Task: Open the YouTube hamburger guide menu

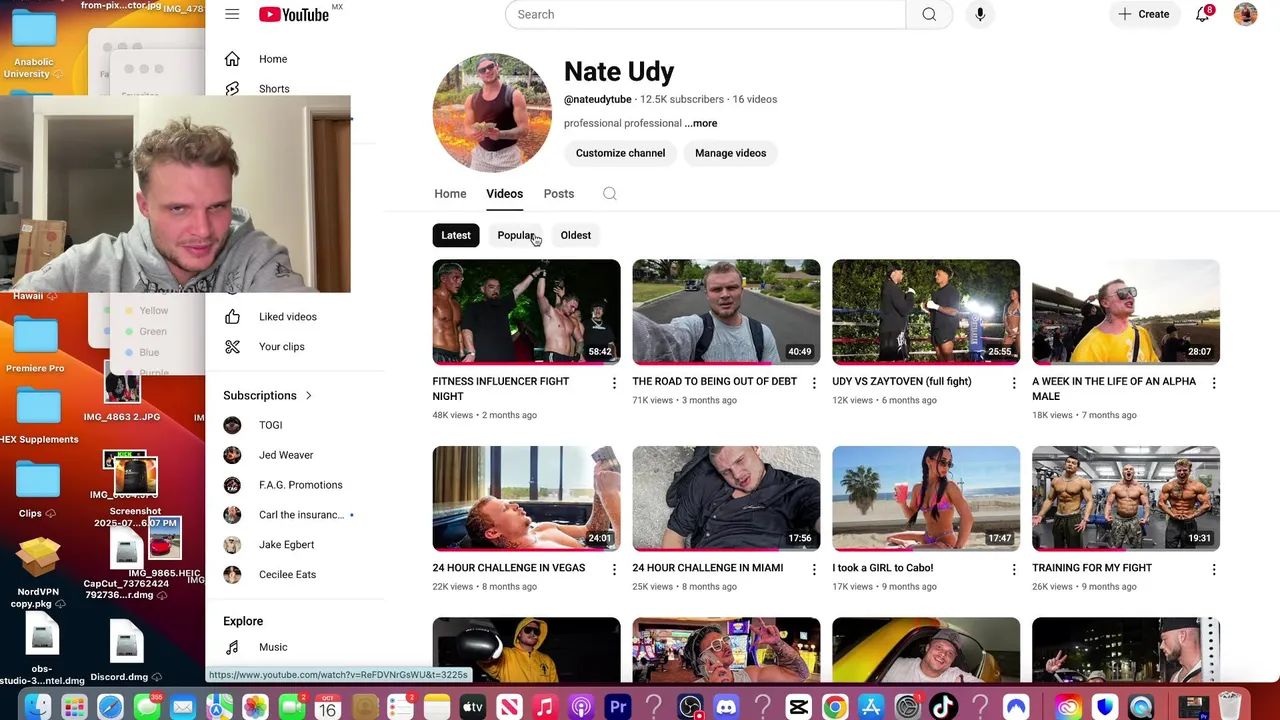Action: pyautogui.click(x=232, y=14)
